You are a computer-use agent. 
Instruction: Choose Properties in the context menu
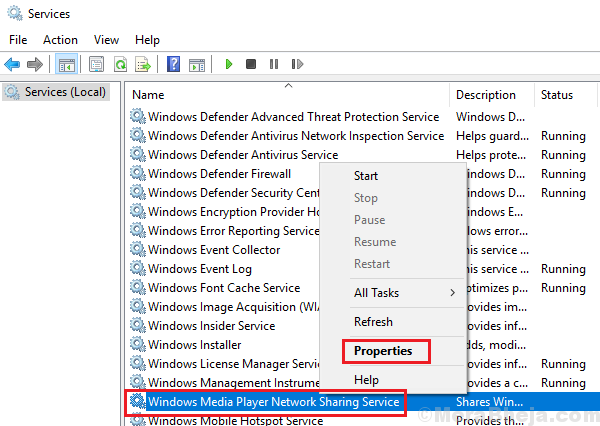(383, 351)
